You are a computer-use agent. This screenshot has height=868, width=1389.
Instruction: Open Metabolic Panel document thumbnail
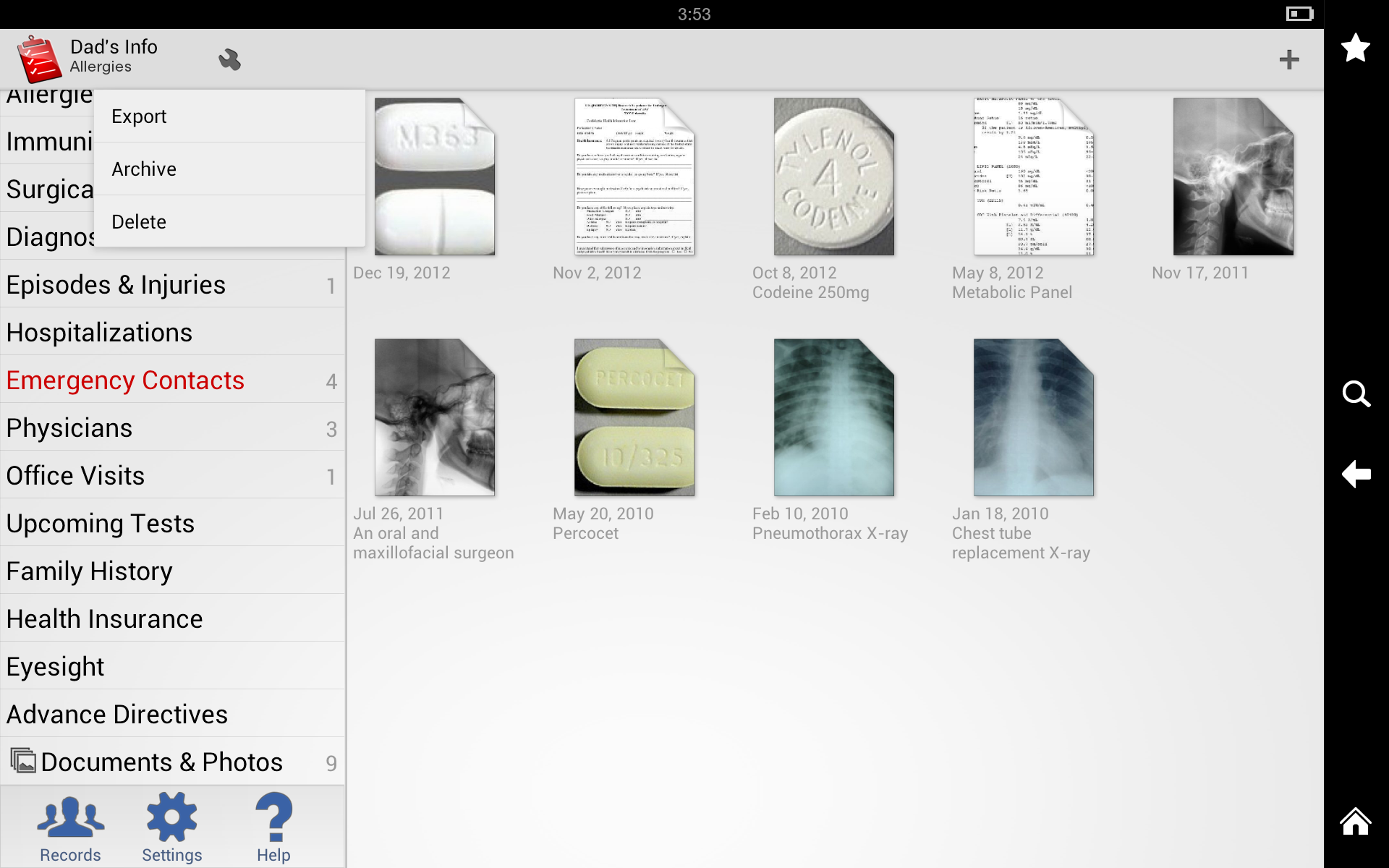pyautogui.click(x=1033, y=177)
